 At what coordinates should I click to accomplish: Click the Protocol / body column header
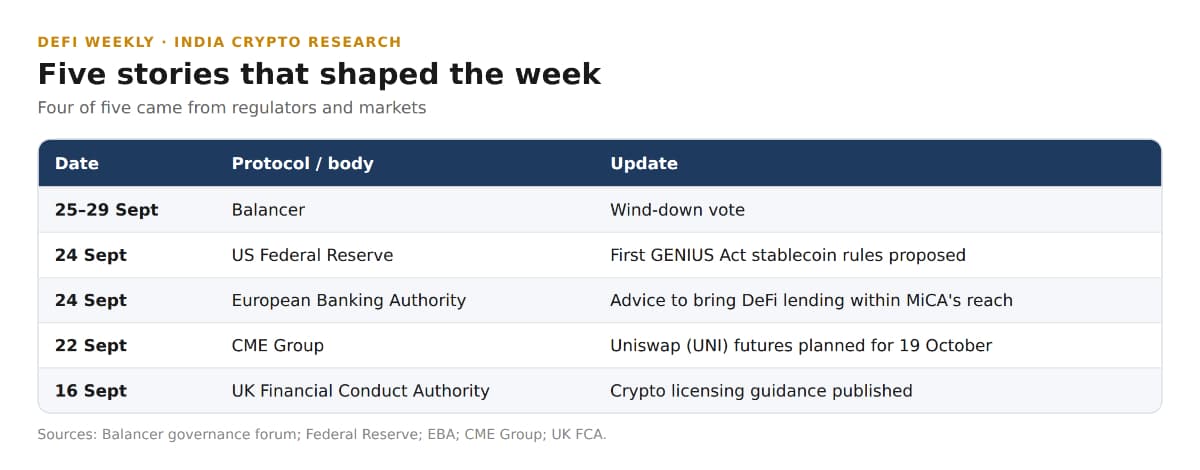[x=302, y=163]
